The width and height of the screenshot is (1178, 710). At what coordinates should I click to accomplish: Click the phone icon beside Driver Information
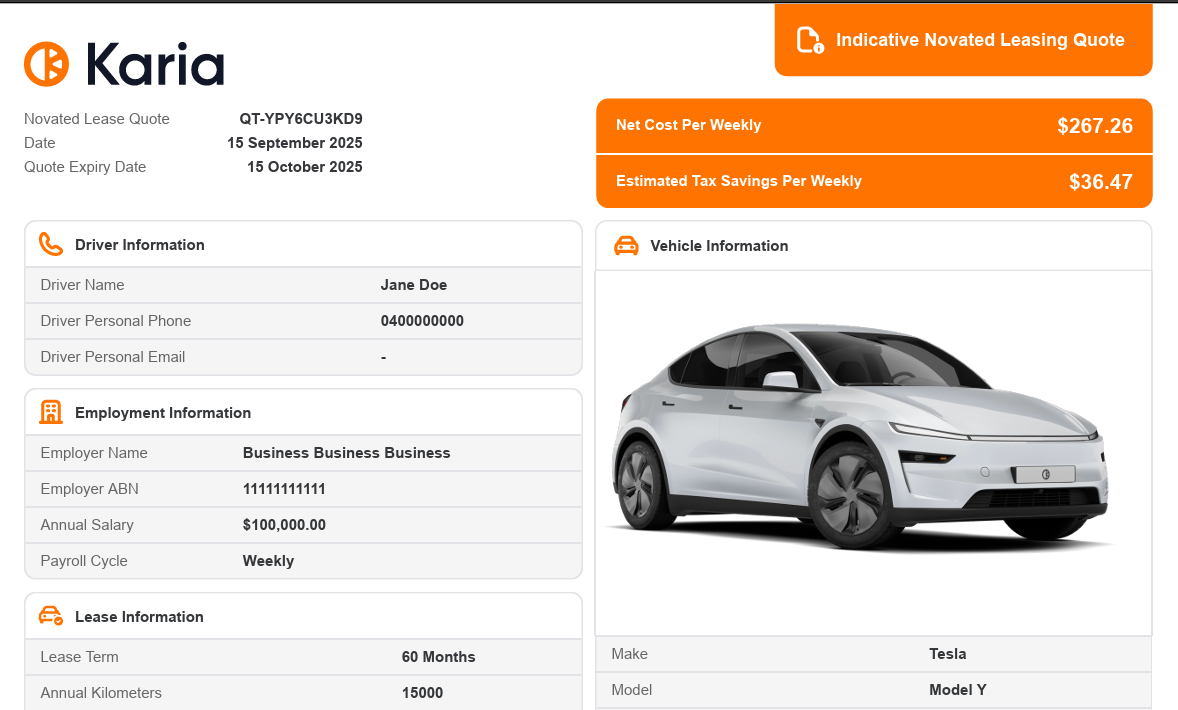tap(50, 245)
